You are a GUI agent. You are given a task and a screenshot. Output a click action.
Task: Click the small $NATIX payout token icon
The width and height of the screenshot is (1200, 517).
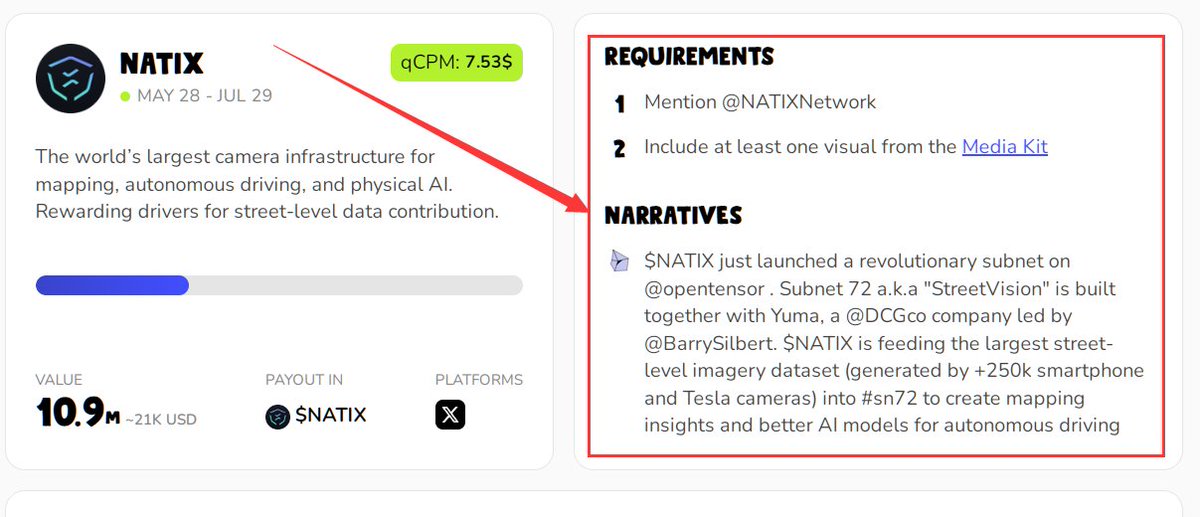tap(278, 416)
